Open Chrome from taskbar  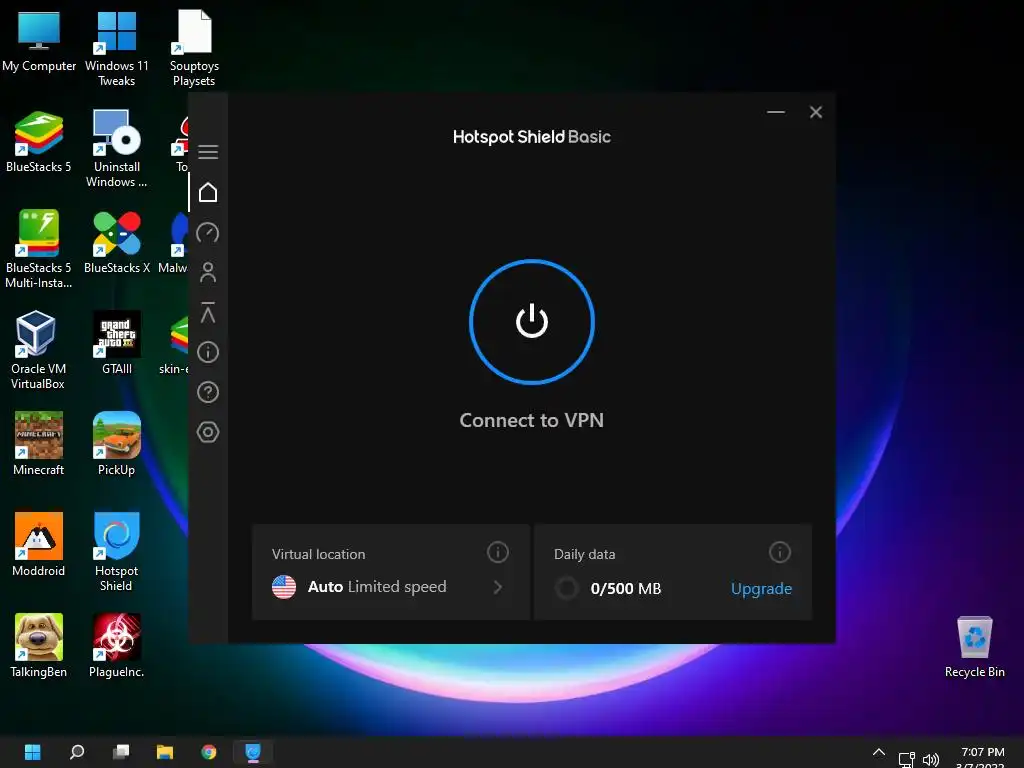(209, 752)
